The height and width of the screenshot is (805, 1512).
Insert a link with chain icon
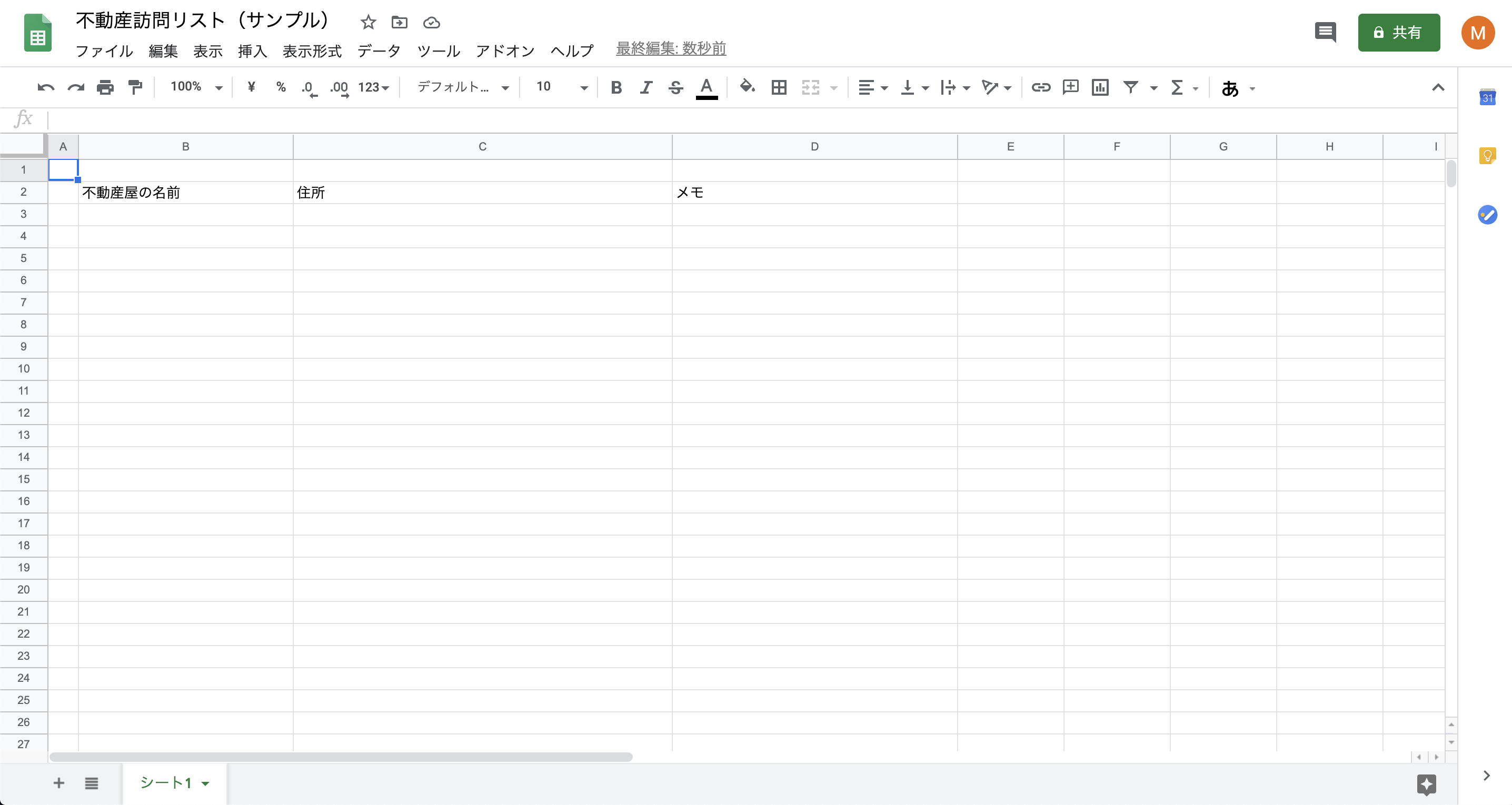(x=1041, y=88)
